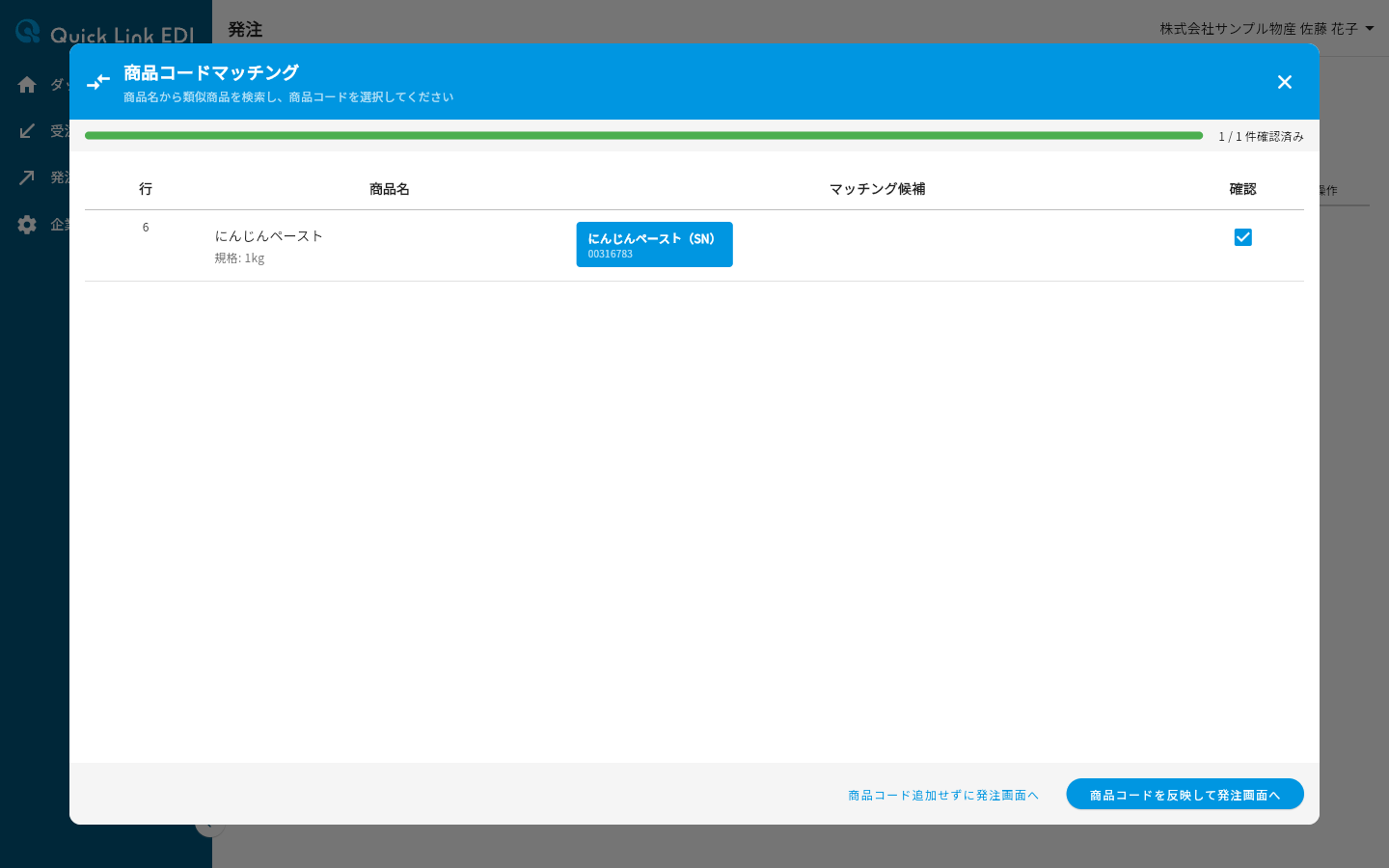The image size is (1389, 868).
Task: Click row number 6 cell
Action: tap(146, 228)
